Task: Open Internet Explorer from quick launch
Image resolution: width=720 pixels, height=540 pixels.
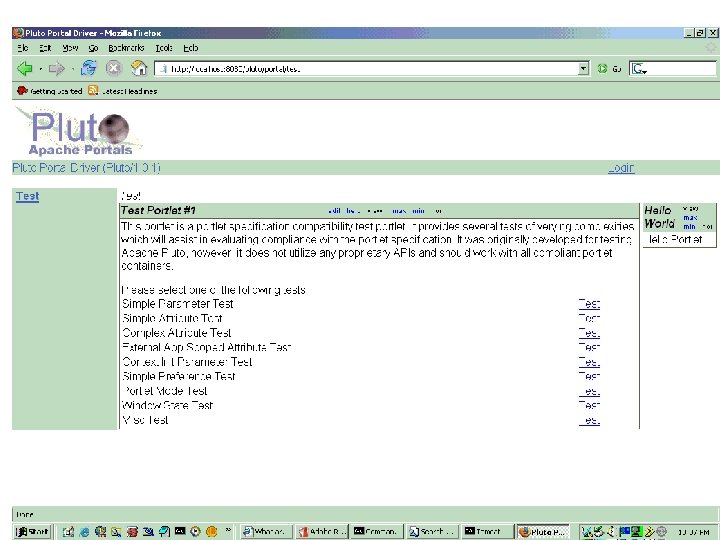Action: 84,531
